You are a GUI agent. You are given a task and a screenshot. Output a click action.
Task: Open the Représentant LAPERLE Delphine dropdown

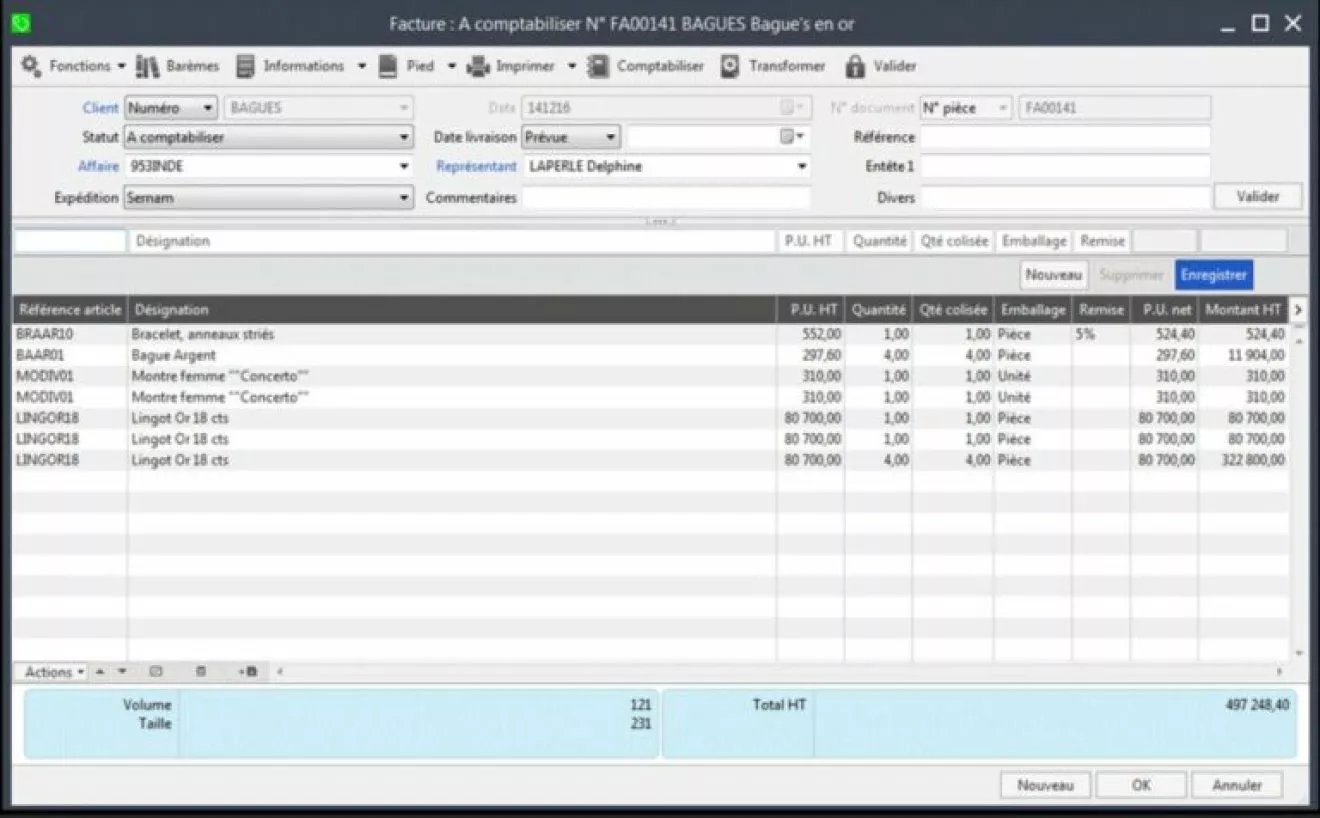click(x=667, y=167)
